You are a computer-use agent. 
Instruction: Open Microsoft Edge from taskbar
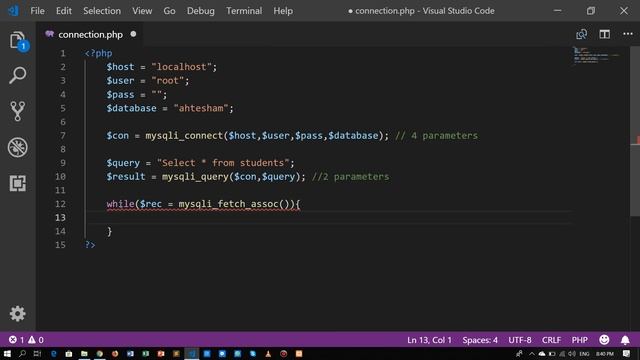click(53, 353)
